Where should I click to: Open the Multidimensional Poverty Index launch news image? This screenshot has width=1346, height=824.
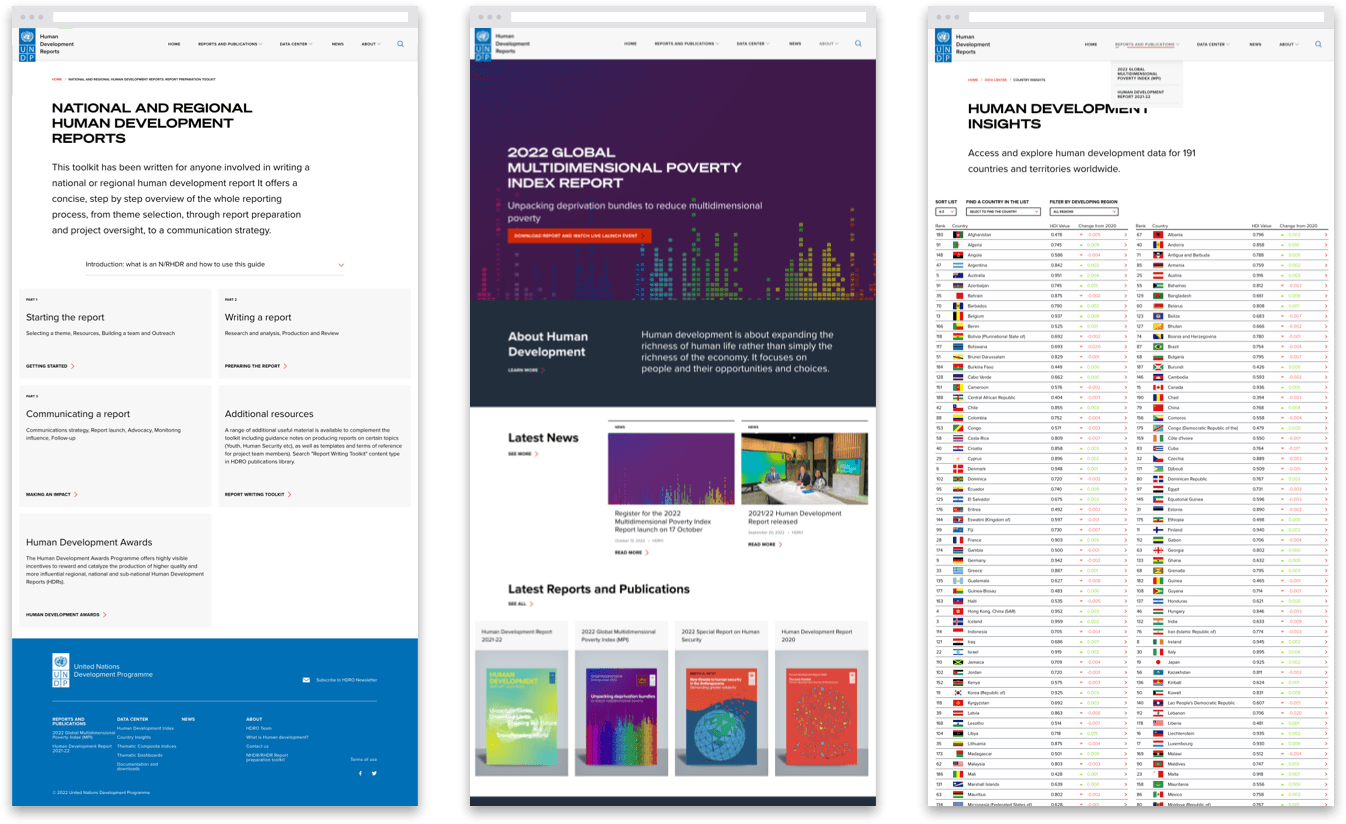(671, 469)
